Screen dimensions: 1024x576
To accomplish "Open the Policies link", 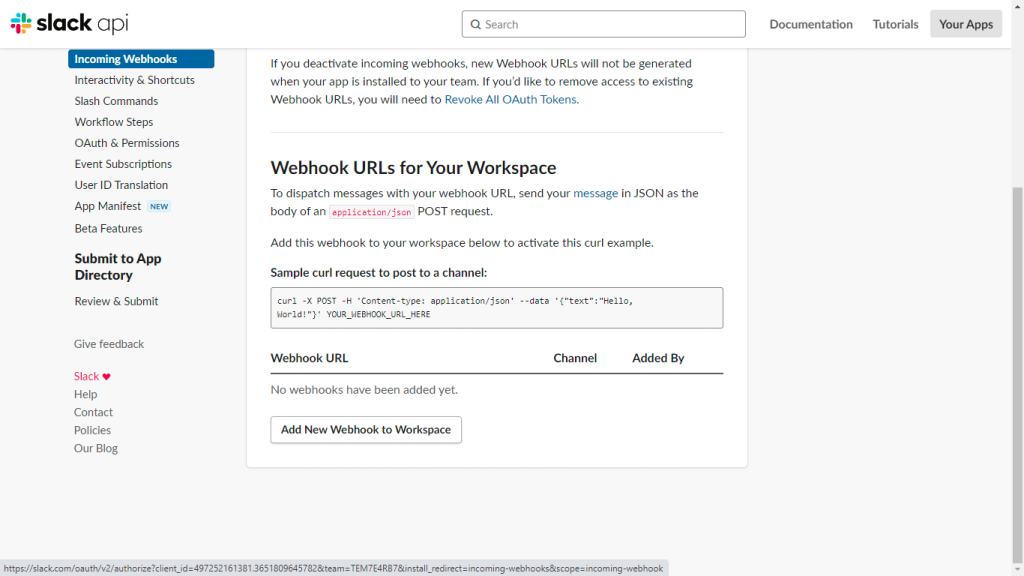I will pyautogui.click(x=92, y=430).
